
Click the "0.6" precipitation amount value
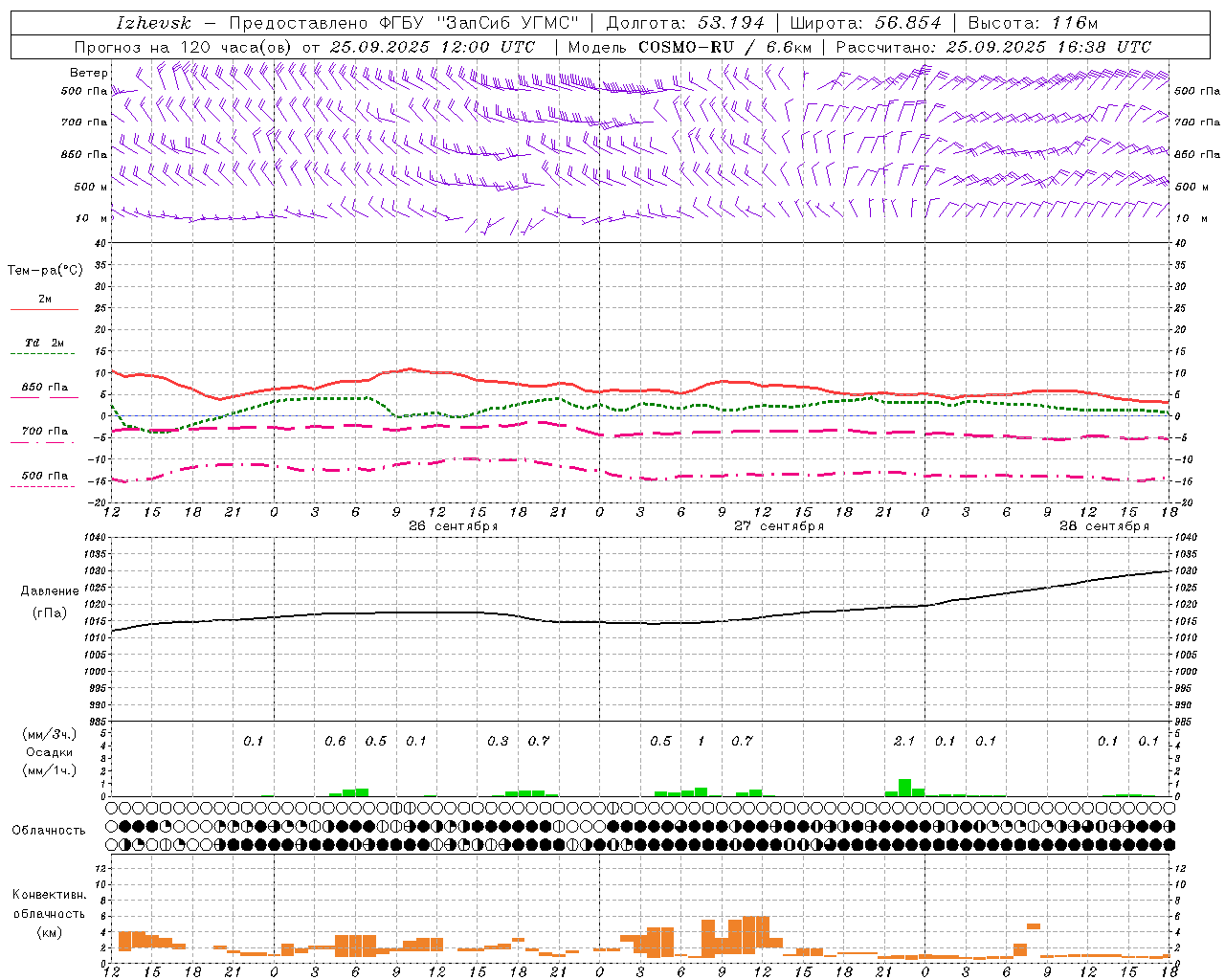(x=335, y=742)
